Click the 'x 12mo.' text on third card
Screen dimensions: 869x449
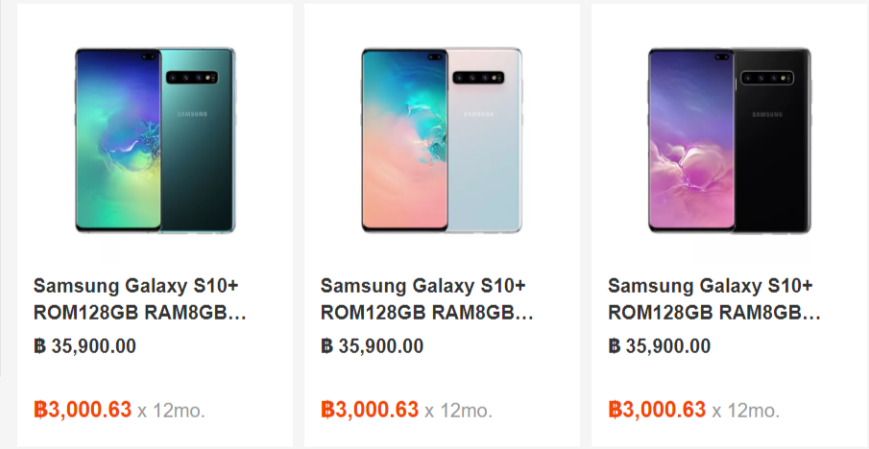746,411
